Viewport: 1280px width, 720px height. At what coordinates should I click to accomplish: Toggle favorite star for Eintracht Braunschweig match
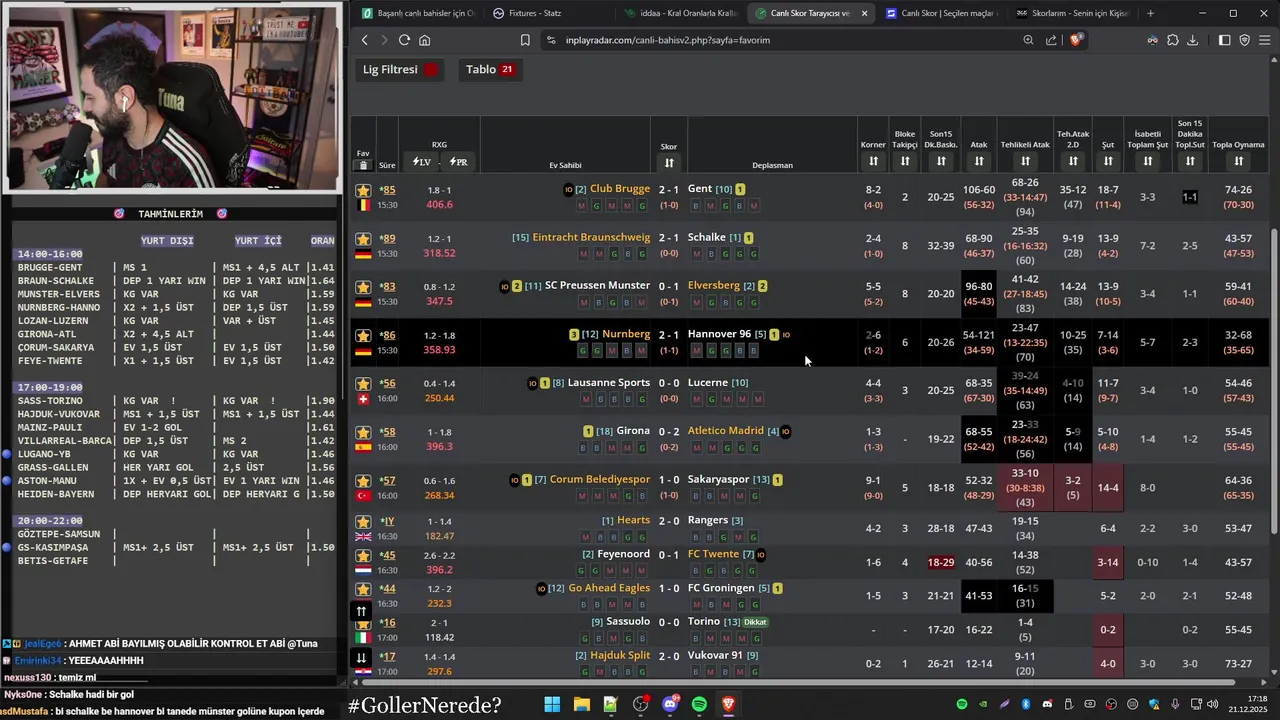coord(363,239)
